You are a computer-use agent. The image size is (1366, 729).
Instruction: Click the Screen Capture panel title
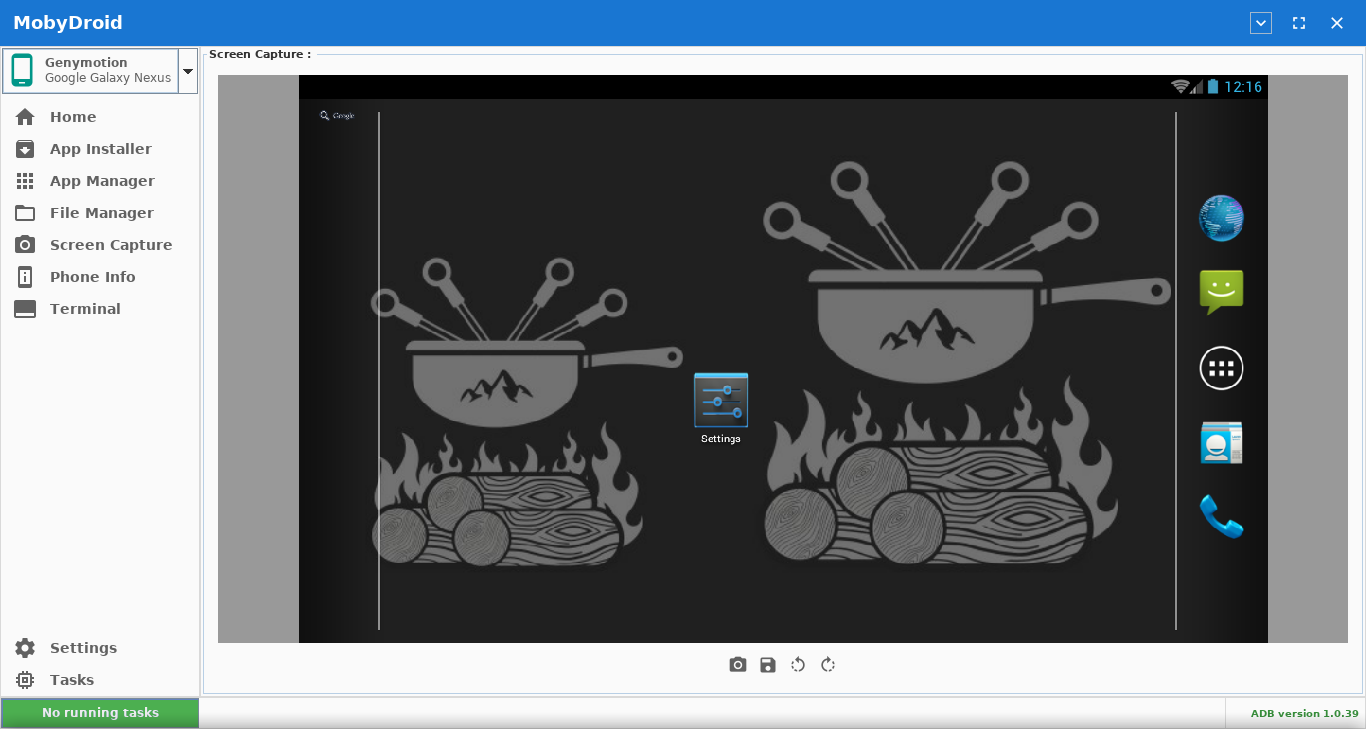point(260,54)
